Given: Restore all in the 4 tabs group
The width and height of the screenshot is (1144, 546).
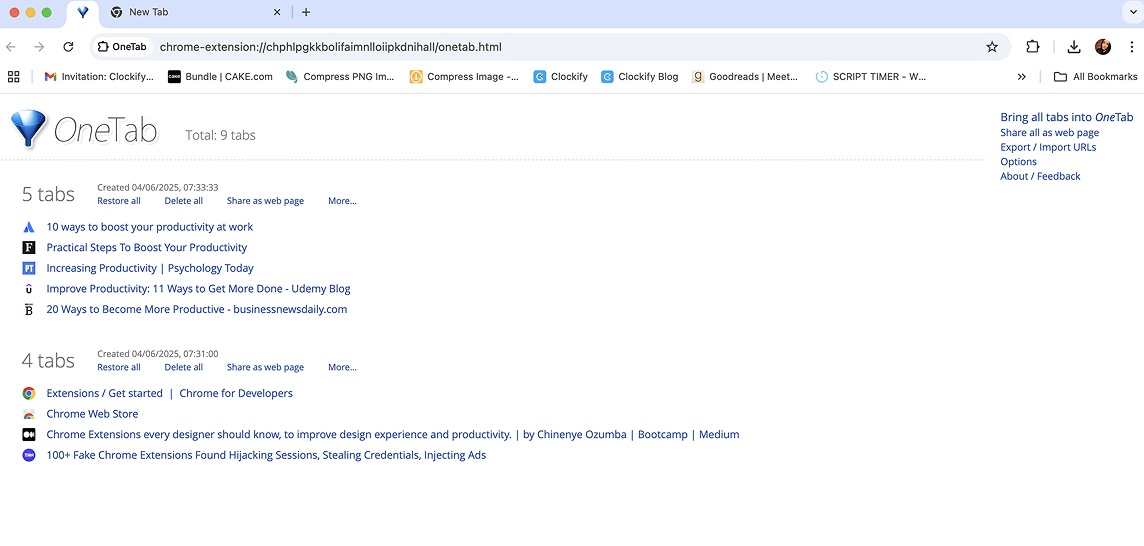Looking at the screenshot, I should [x=119, y=367].
